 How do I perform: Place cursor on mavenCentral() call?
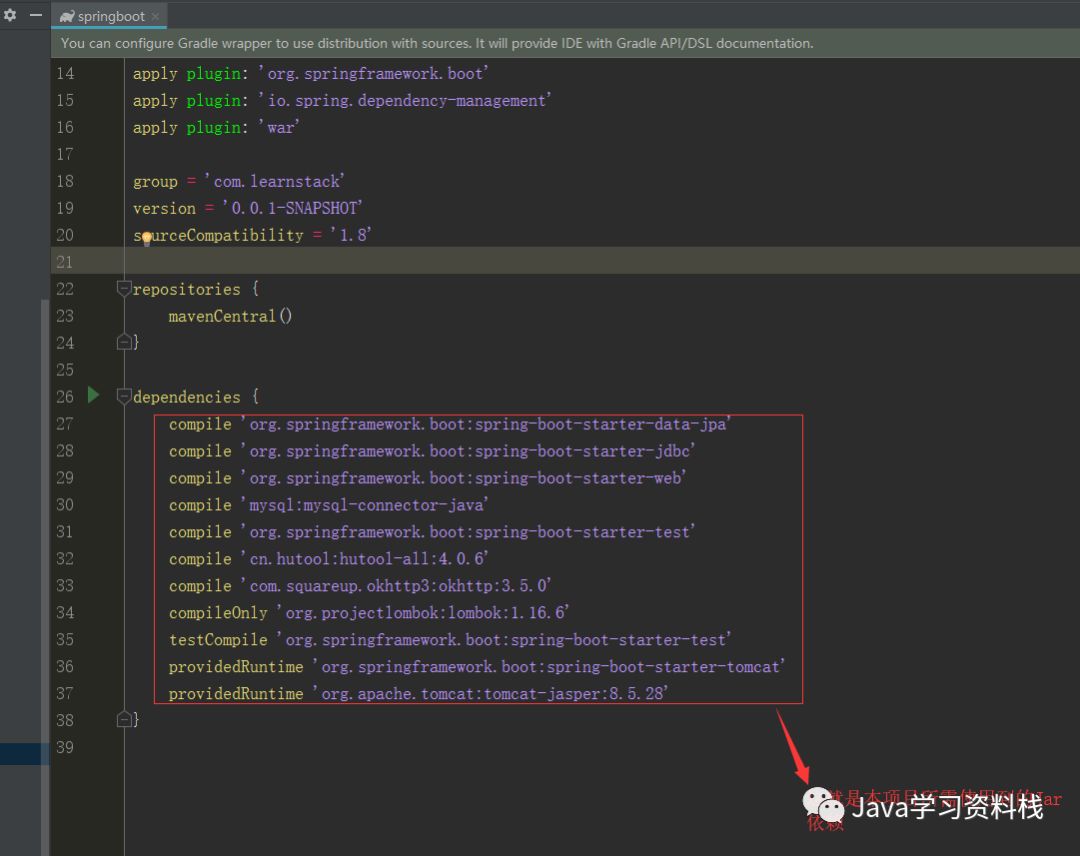[230, 316]
